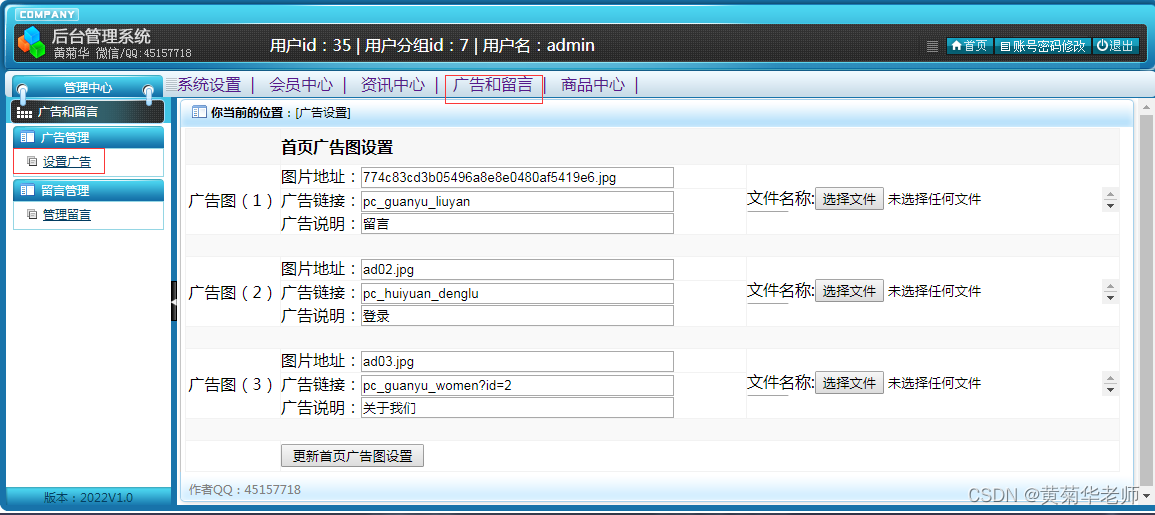Click the 作者QQ：45157718 footer text
The image size is (1155, 515).
(x=245, y=490)
